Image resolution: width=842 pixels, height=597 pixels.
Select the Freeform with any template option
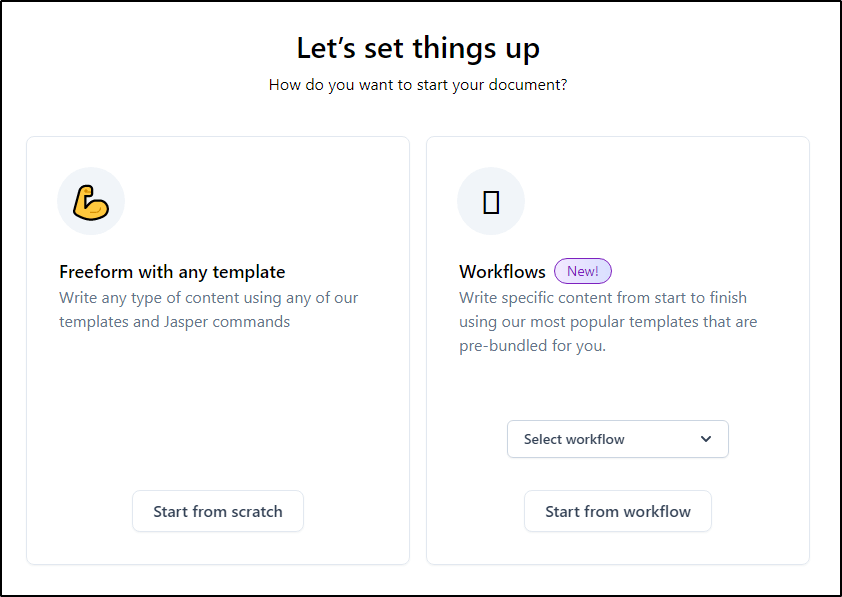217,350
